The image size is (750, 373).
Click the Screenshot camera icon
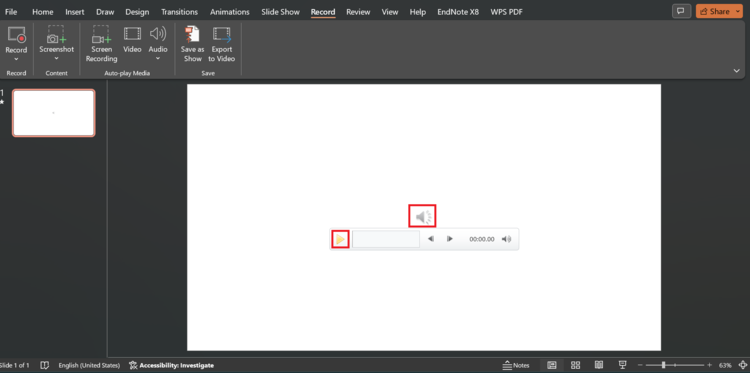[x=56, y=35]
